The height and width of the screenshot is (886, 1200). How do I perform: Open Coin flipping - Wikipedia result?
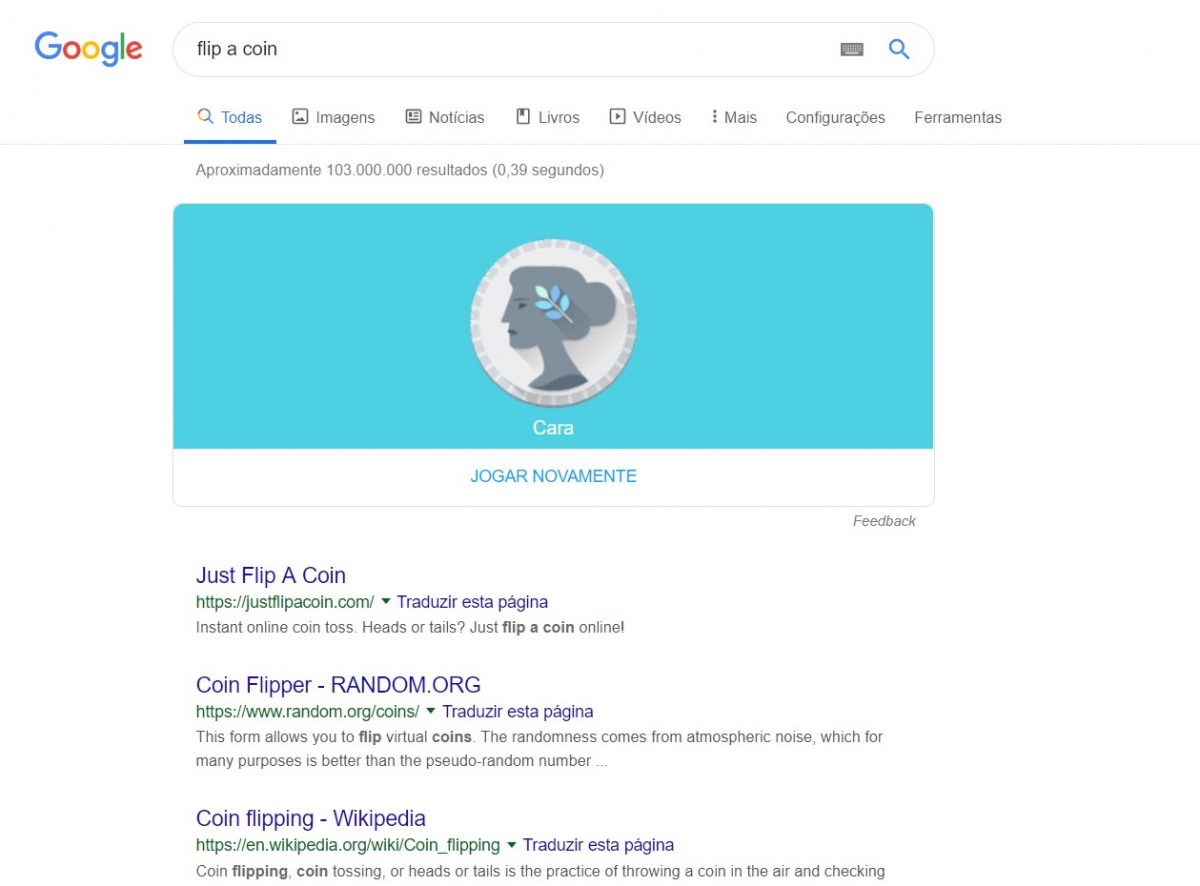pyautogui.click(x=311, y=818)
